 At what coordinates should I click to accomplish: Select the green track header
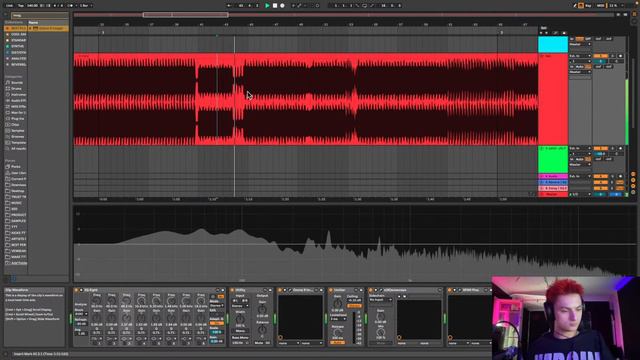click(x=553, y=159)
